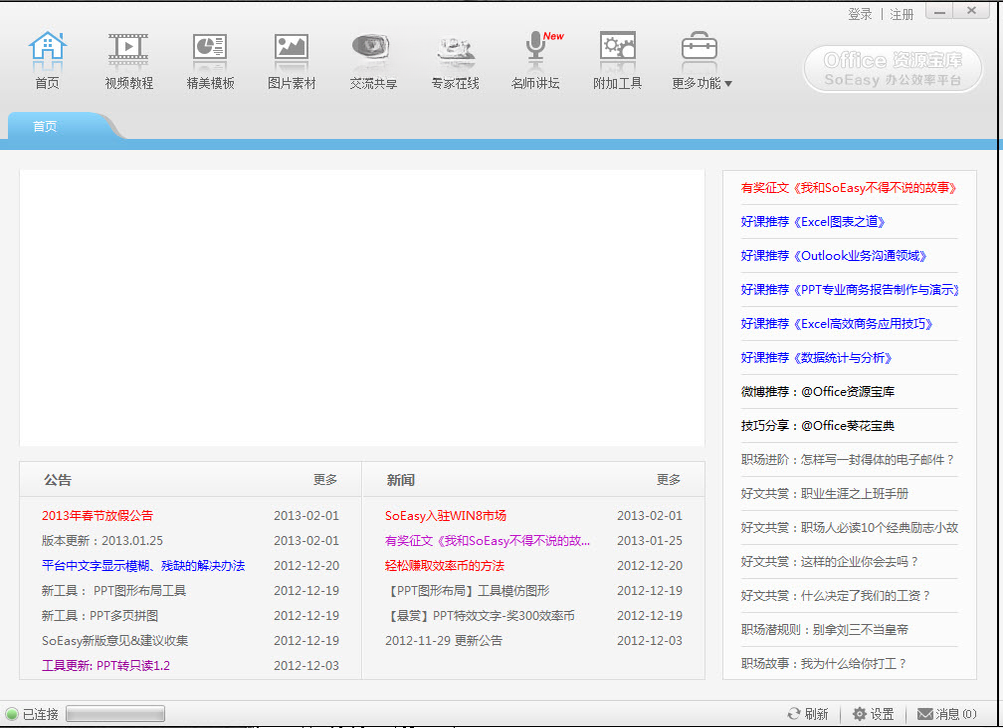Open 轻松赚取效率币的方法 news
This screenshot has width=1003, height=728.
(445, 566)
